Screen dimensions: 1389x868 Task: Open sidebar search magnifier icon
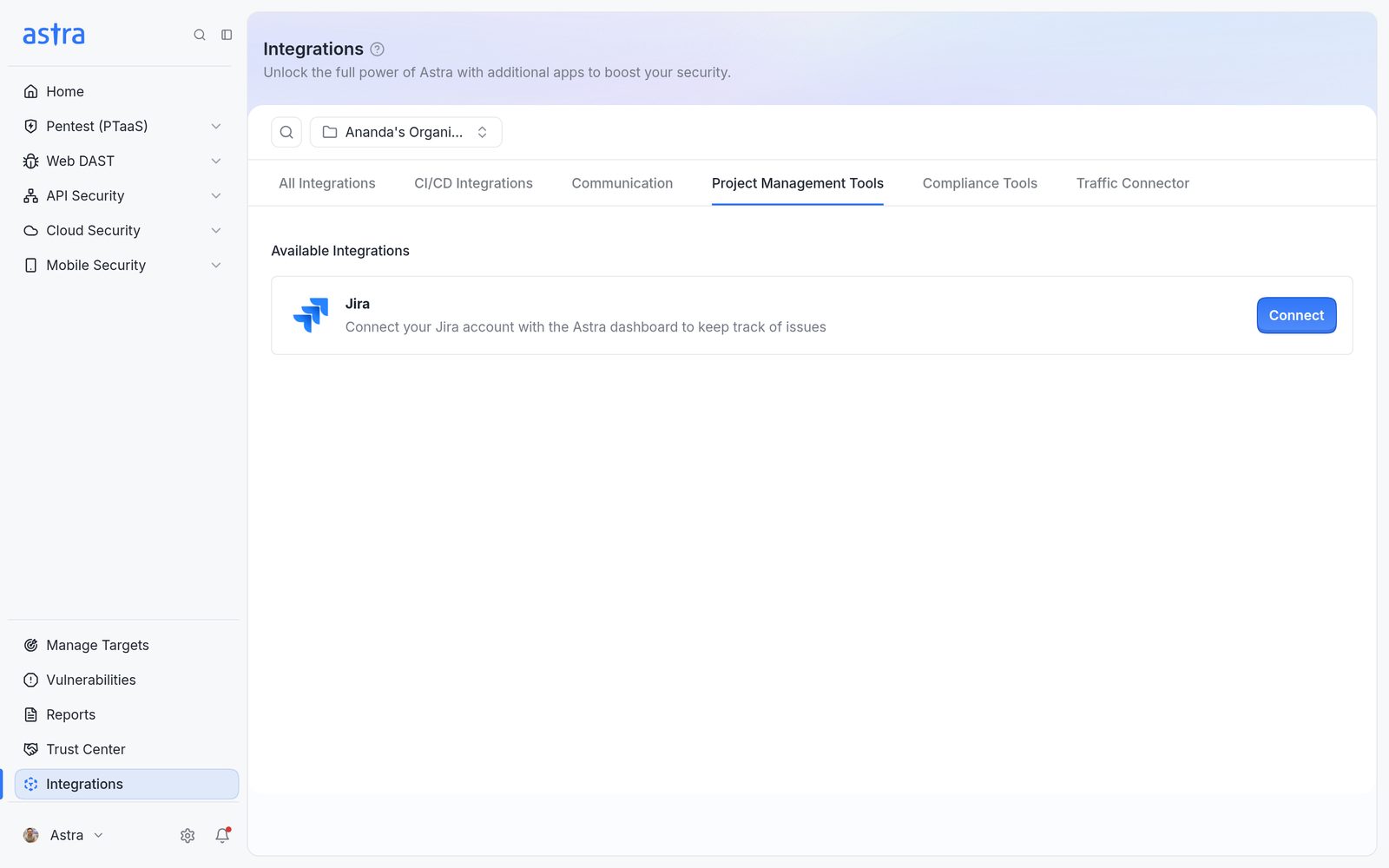(200, 35)
